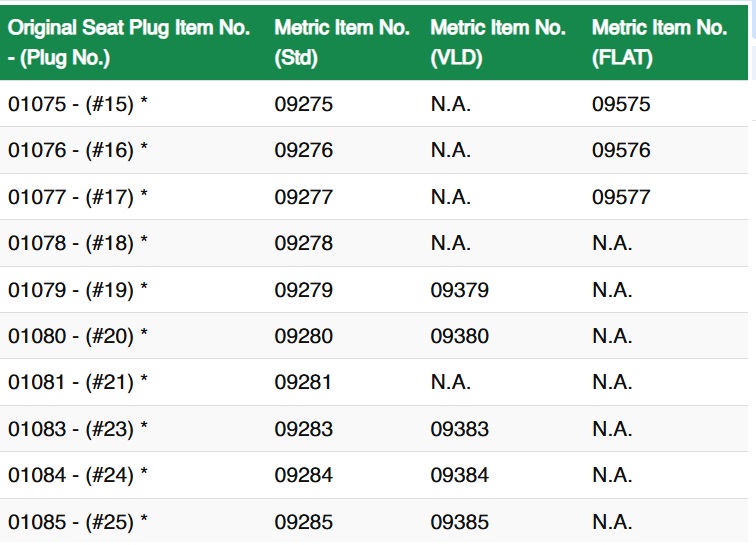Click VLD item number 09380
Screen dimensions: 756x545
coord(460,336)
